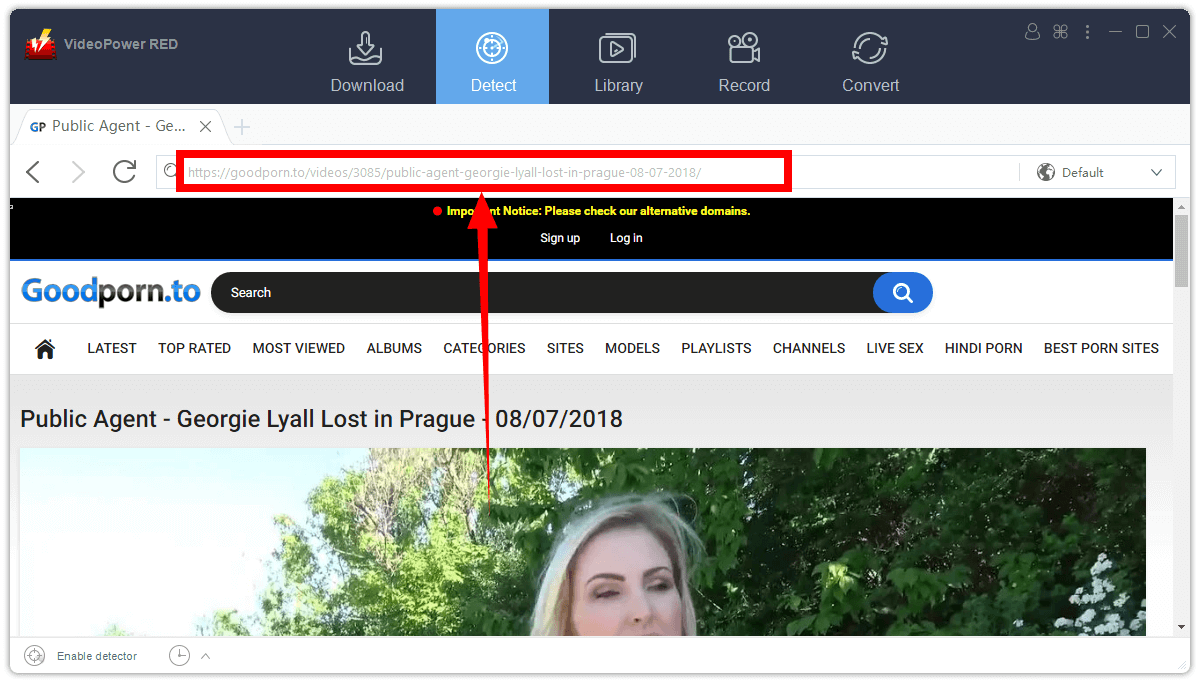1198x682 pixels.
Task: Maximize the VideoPower RED window
Action: 1142,31
